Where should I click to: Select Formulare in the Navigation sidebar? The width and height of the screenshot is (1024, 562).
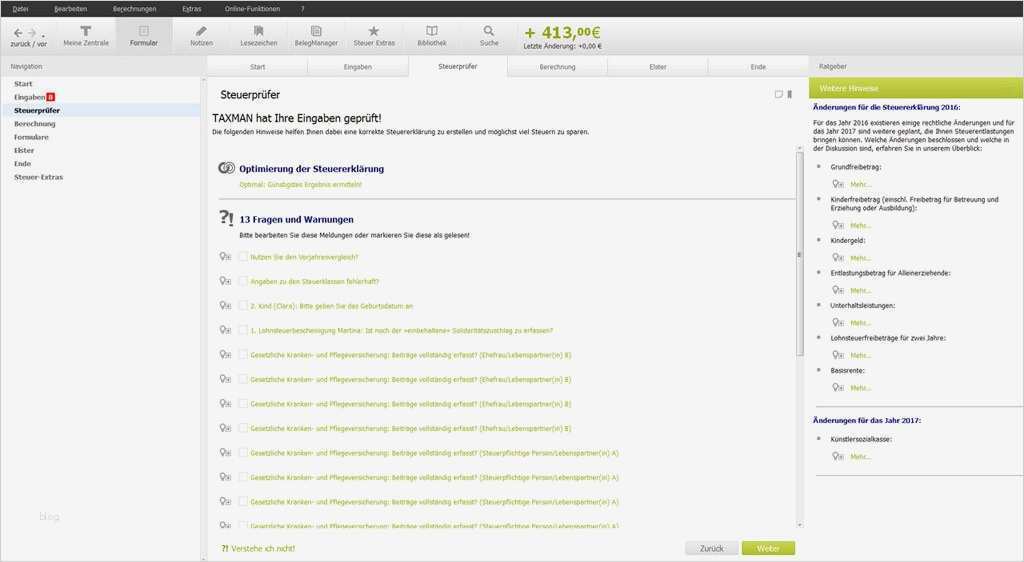point(31,137)
